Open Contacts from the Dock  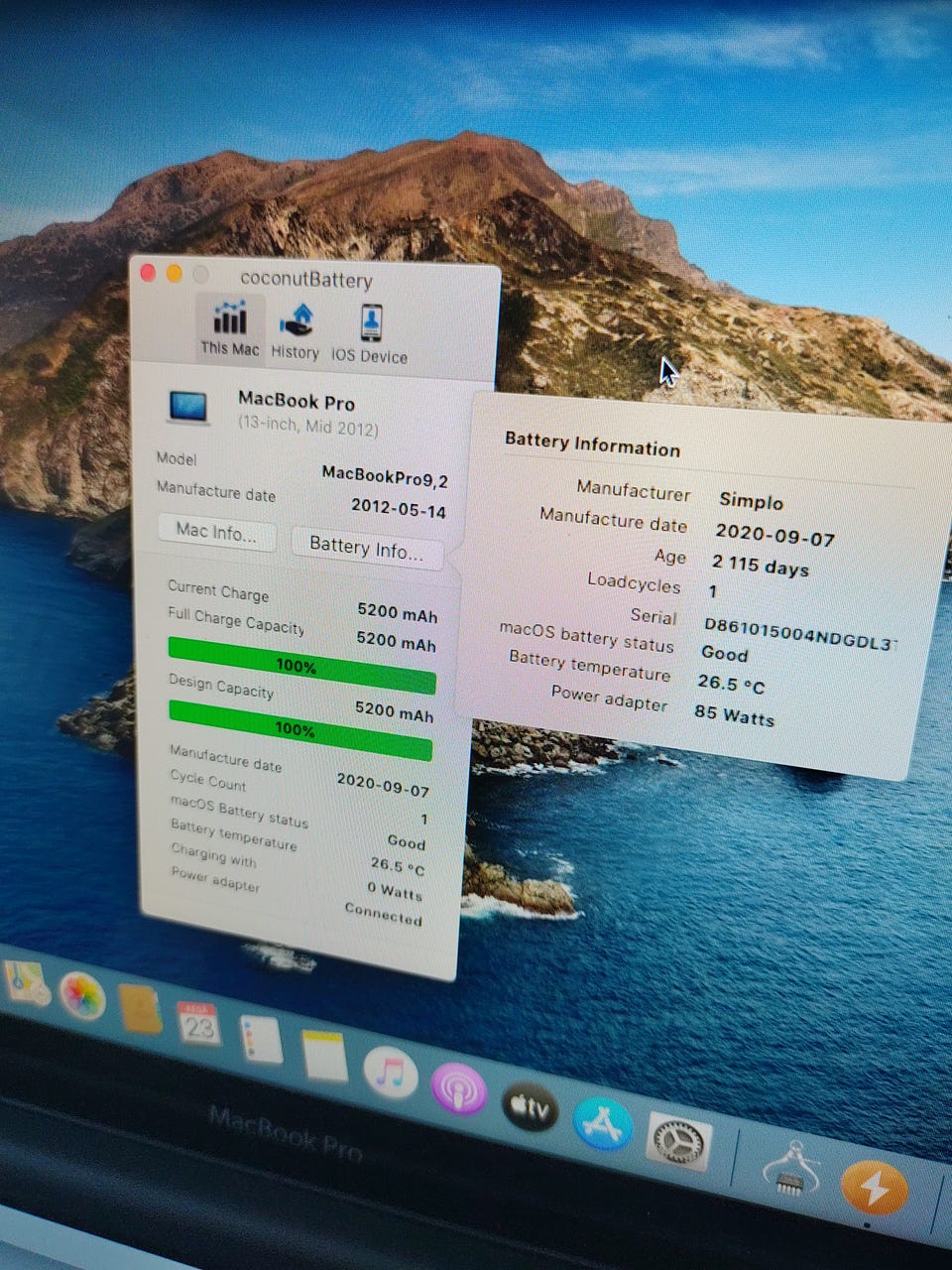tap(140, 1010)
